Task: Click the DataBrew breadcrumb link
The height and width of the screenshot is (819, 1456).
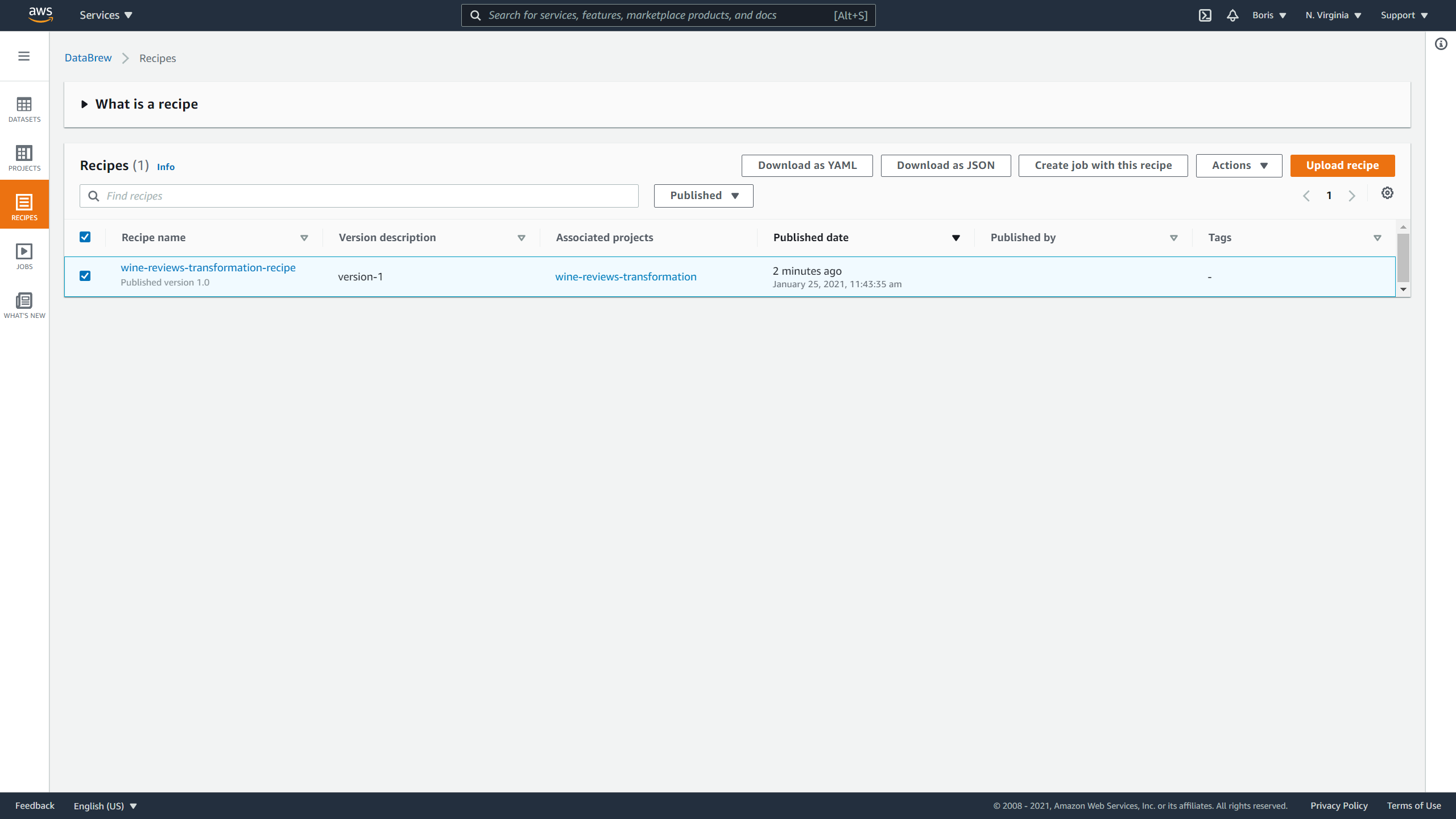Action: 88,58
